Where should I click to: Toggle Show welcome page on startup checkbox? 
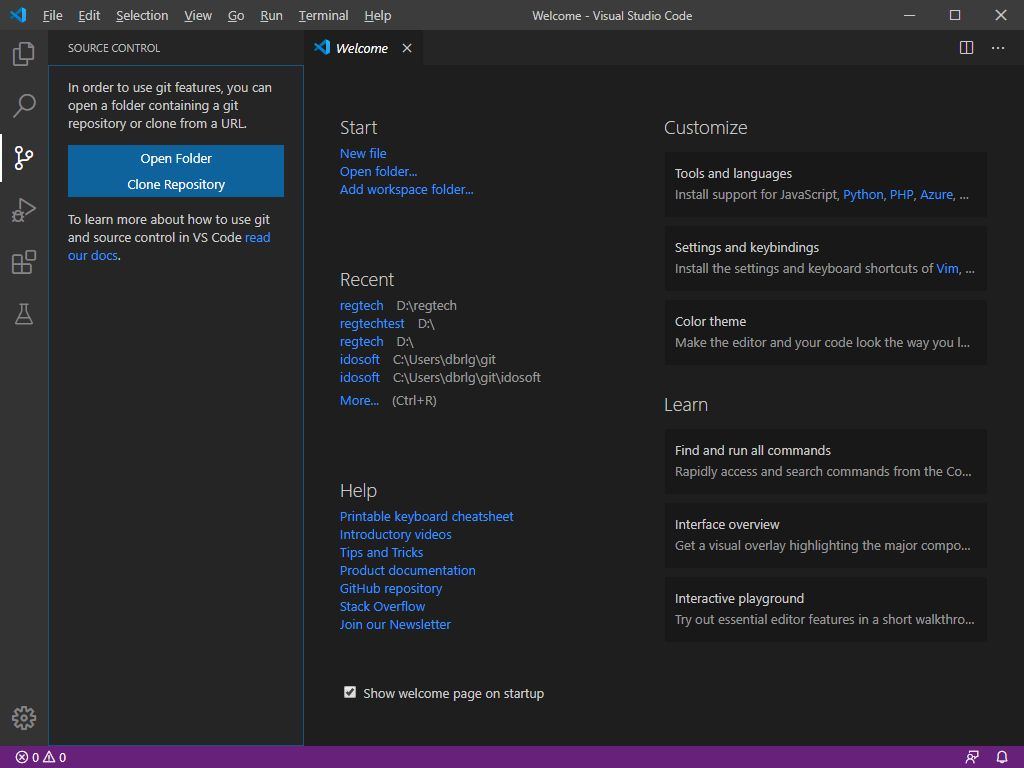[x=350, y=692]
